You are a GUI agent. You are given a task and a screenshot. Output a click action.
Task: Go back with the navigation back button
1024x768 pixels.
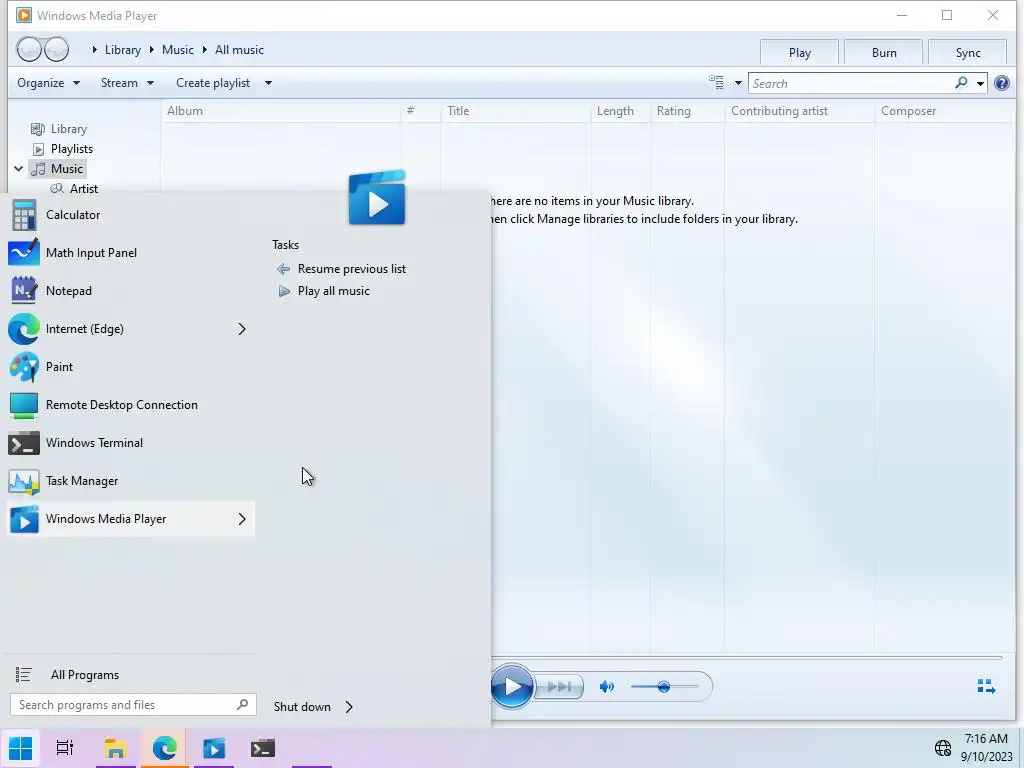[x=29, y=50]
